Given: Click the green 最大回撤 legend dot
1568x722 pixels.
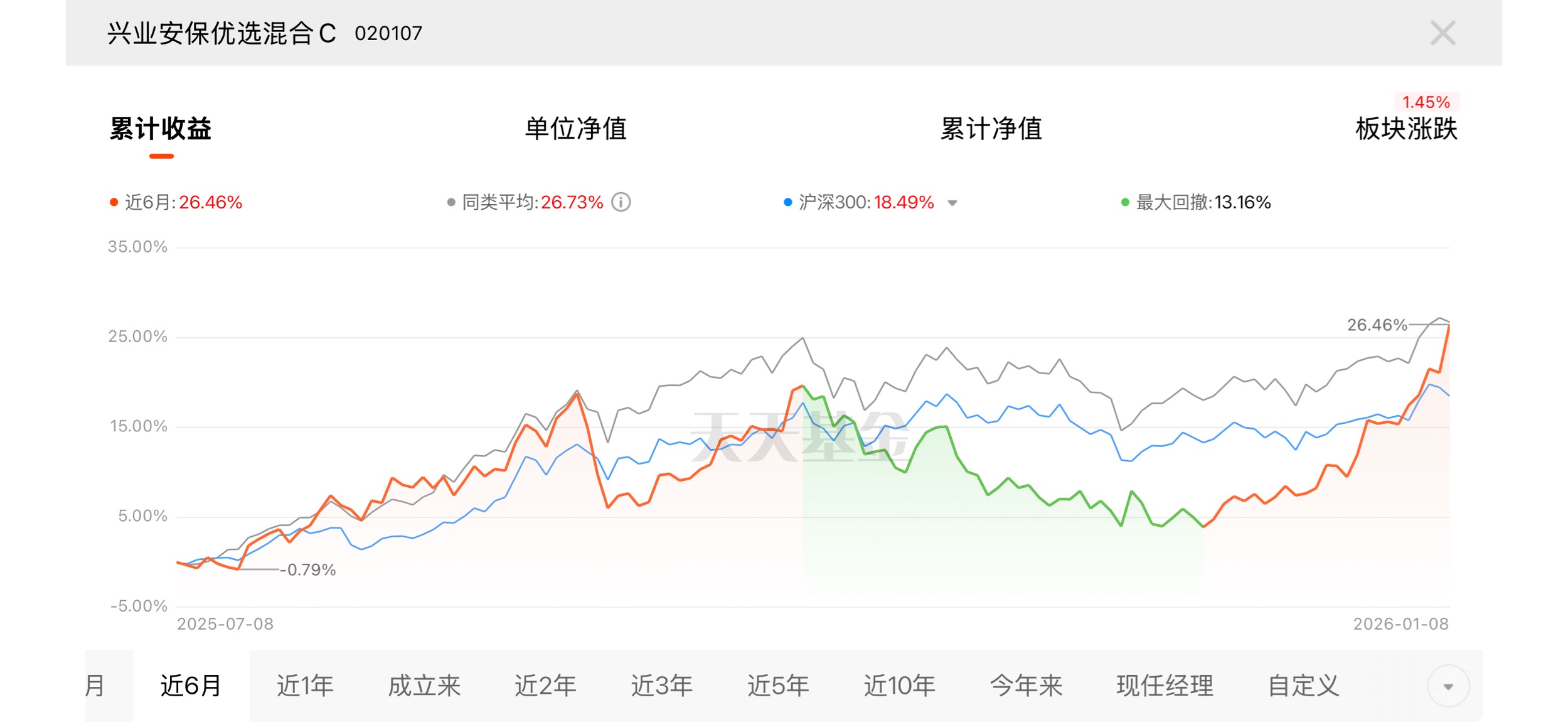Looking at the screenshot, I should point(1125,202).
